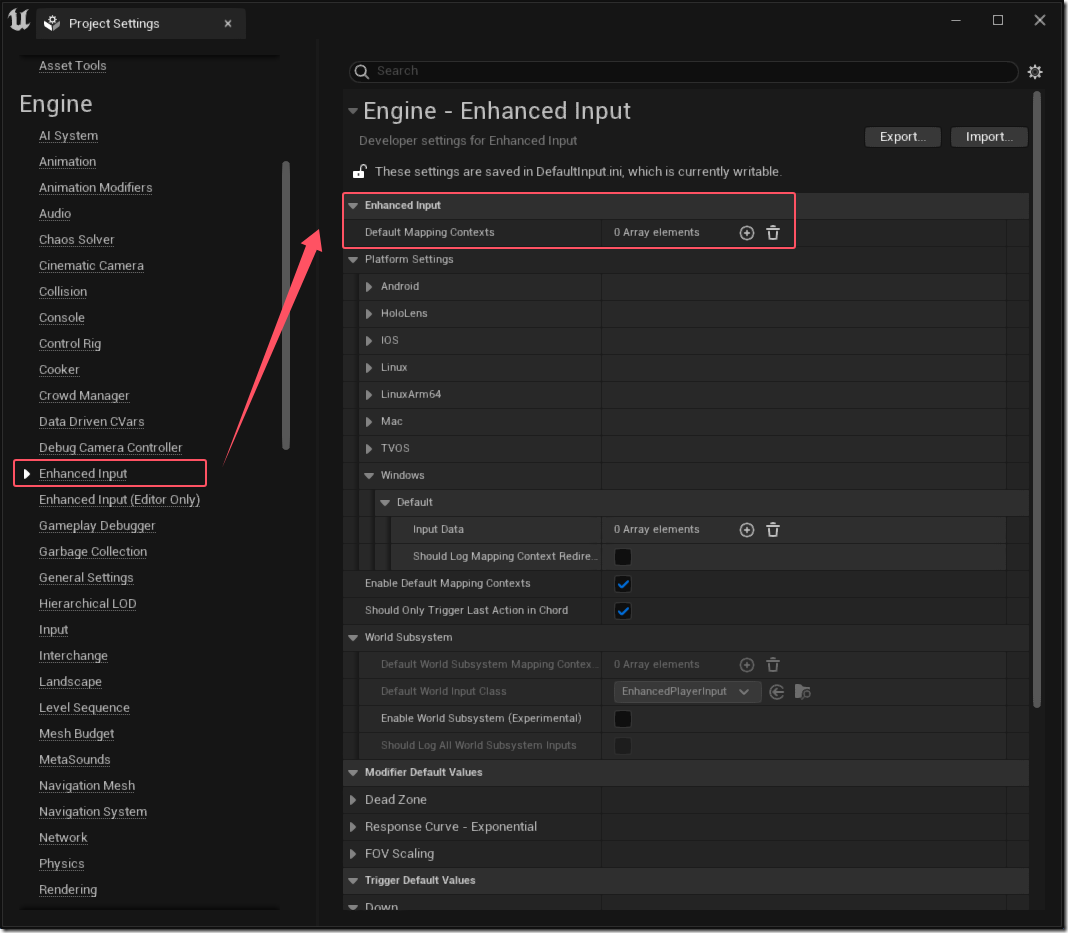Add element to Default Mapping Contexts
This screenshot has width=1068, height=933.
pyautogui.click(x=747, y=233)
